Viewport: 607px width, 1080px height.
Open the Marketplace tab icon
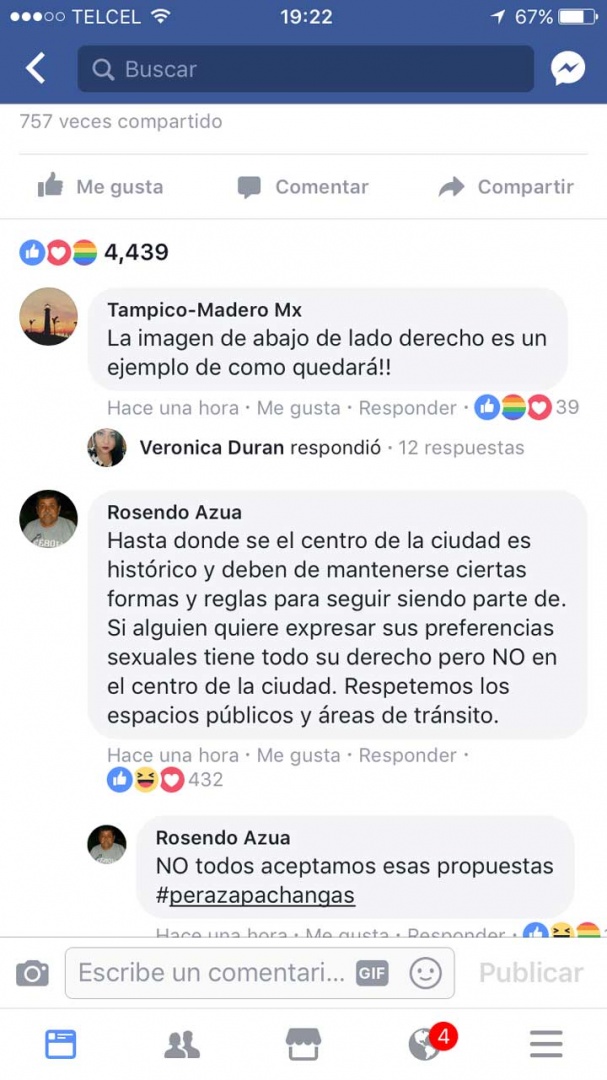click(x=303, y=1044)
